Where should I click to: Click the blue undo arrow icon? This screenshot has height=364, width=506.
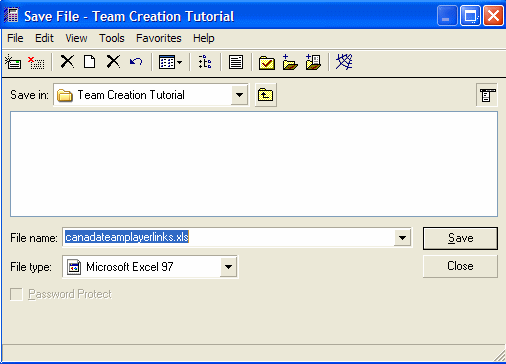pyautogui.click(x=136, y=62)
